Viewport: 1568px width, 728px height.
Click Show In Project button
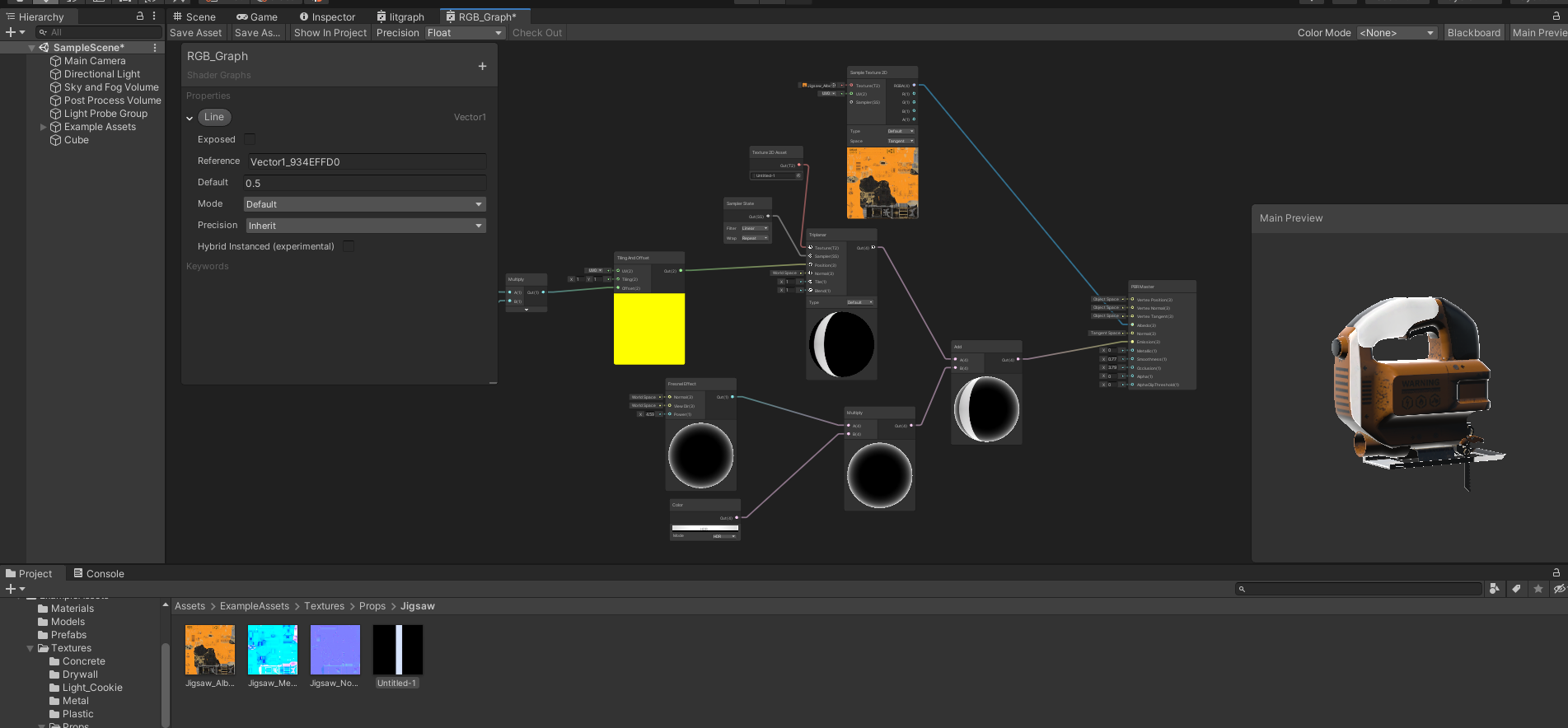coord(330,33)
